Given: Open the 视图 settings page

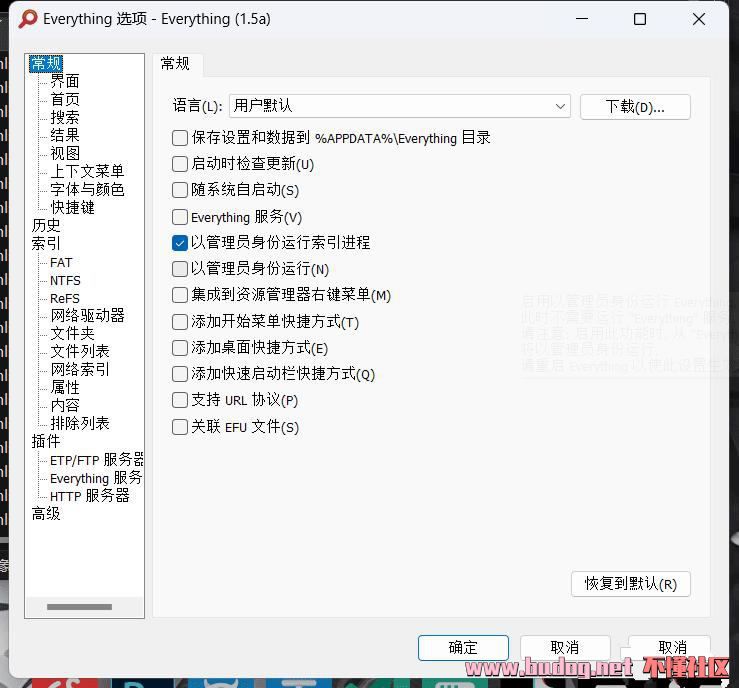Looking at the screenshot, I should (x=65, y=153).
